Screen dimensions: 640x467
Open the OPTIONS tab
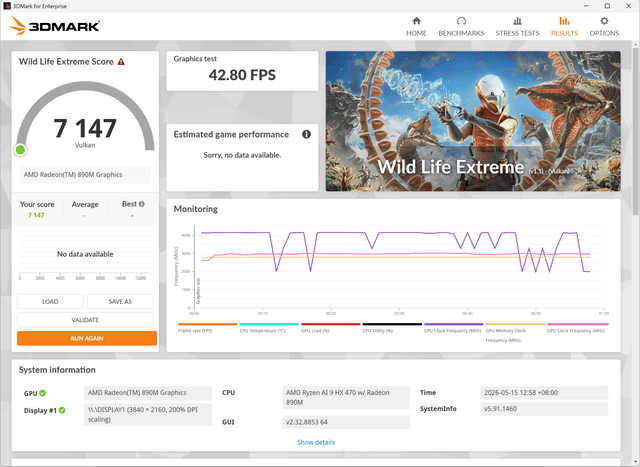(x=604, y=27)
